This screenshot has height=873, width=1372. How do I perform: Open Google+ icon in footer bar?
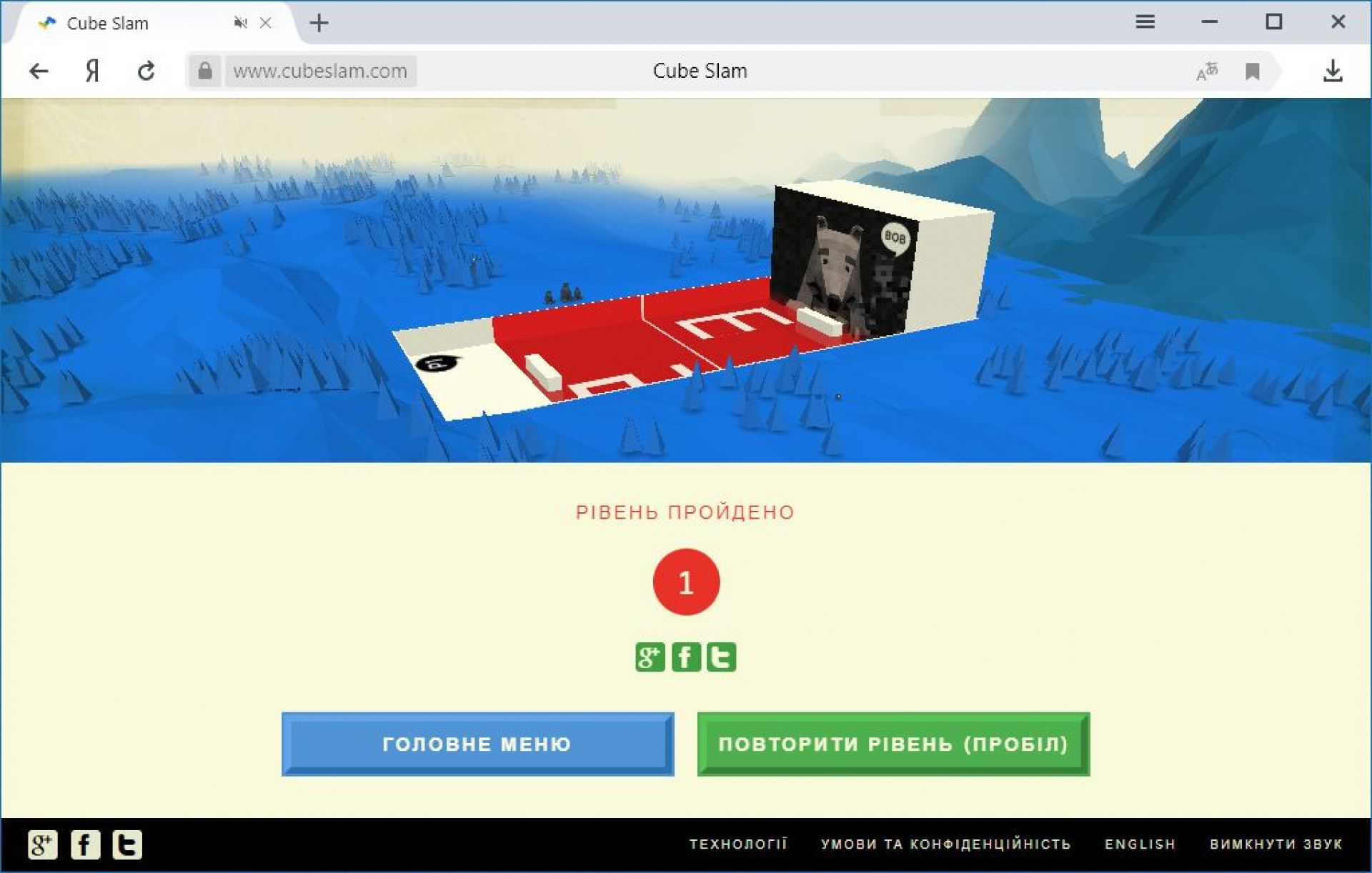click(42, 844)
